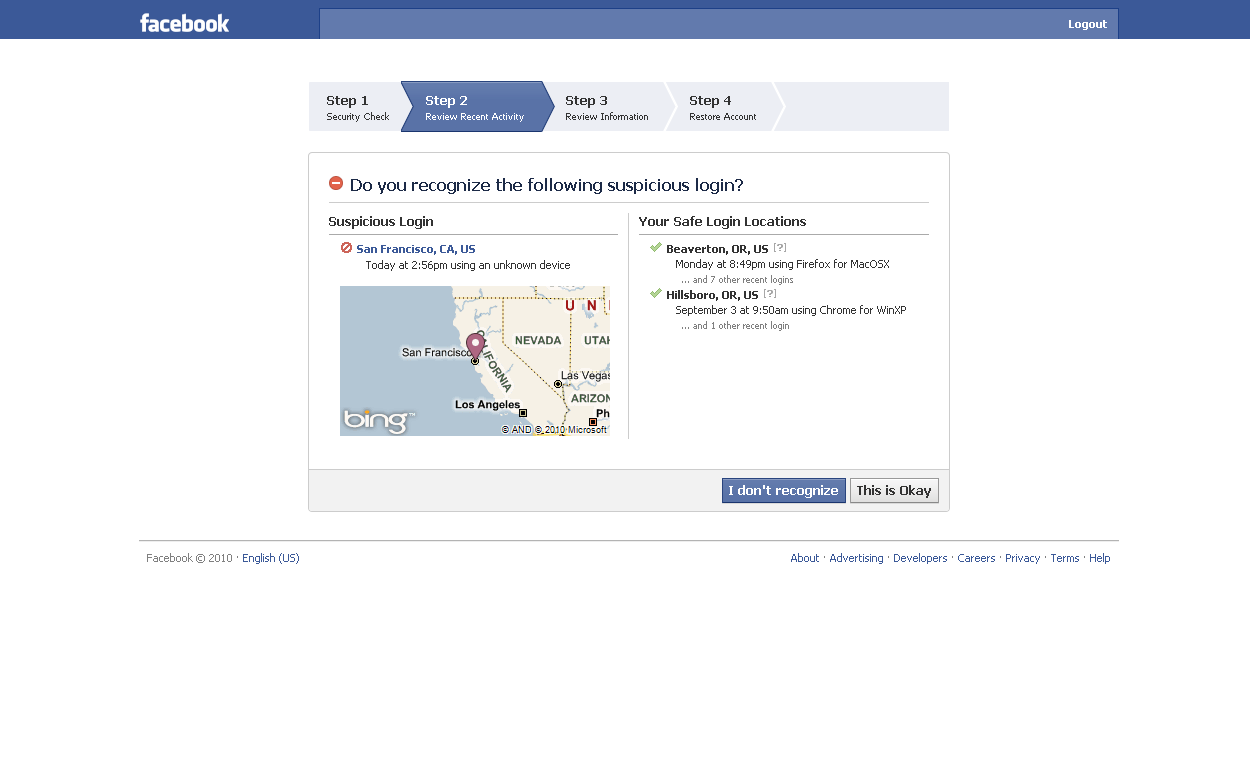Open the San Francisco, CA, US location link
Viewport: 1250px width, 779px height.
coord(416,249)
